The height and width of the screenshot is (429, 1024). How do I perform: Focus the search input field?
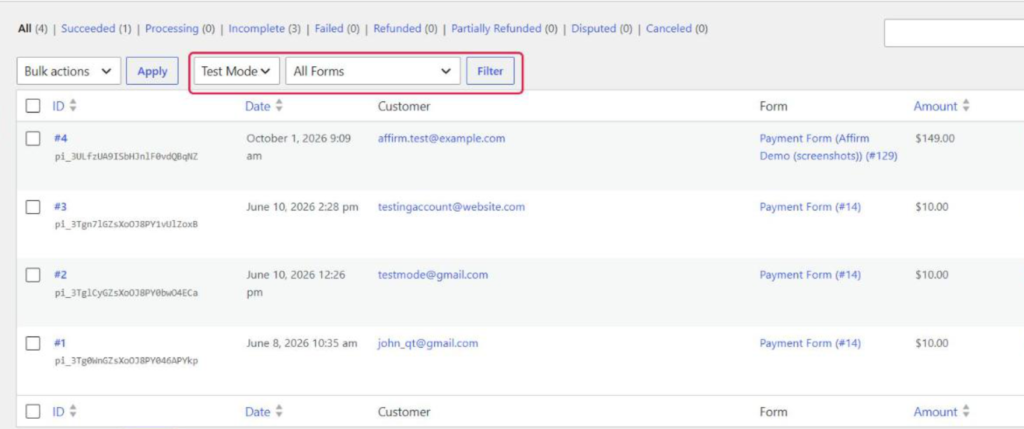click(x=954, y=33)
